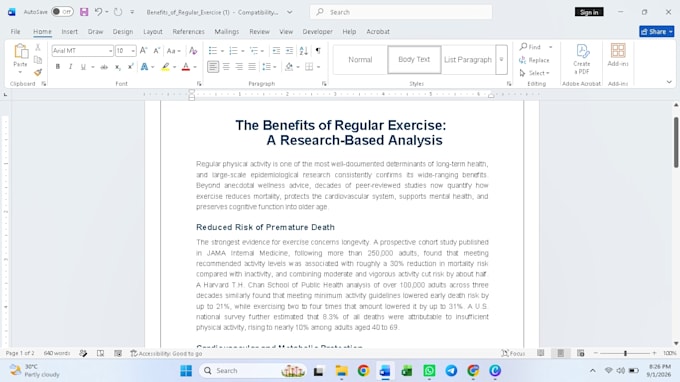This screenshot has height=382, width=680.
Task: Center align the paragraph
Action: point(226,67)
